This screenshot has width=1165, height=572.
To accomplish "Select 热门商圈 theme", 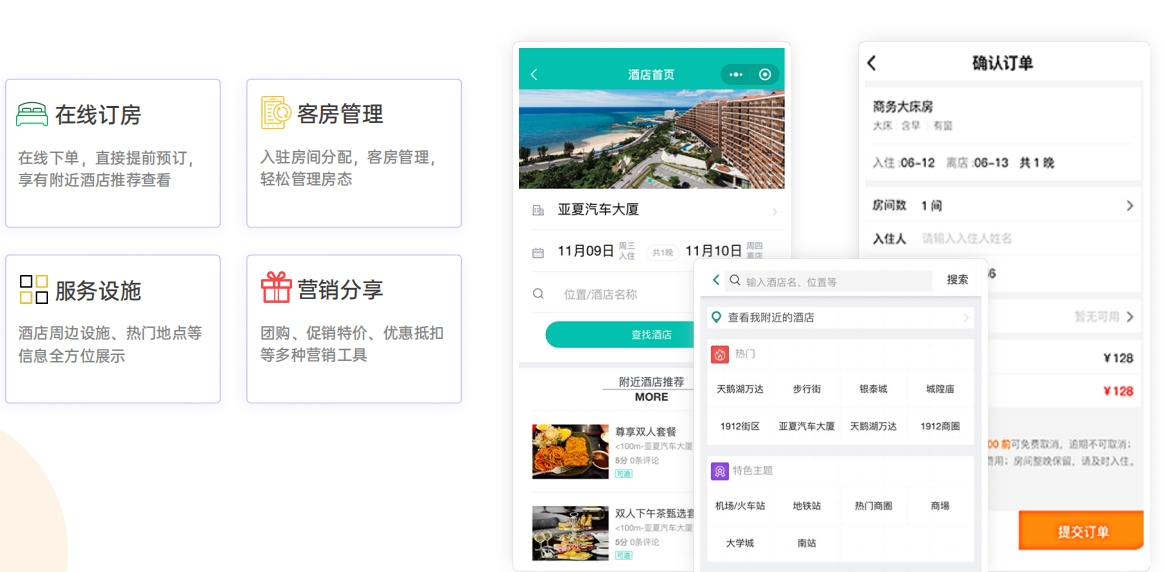I will click(873, 506).
